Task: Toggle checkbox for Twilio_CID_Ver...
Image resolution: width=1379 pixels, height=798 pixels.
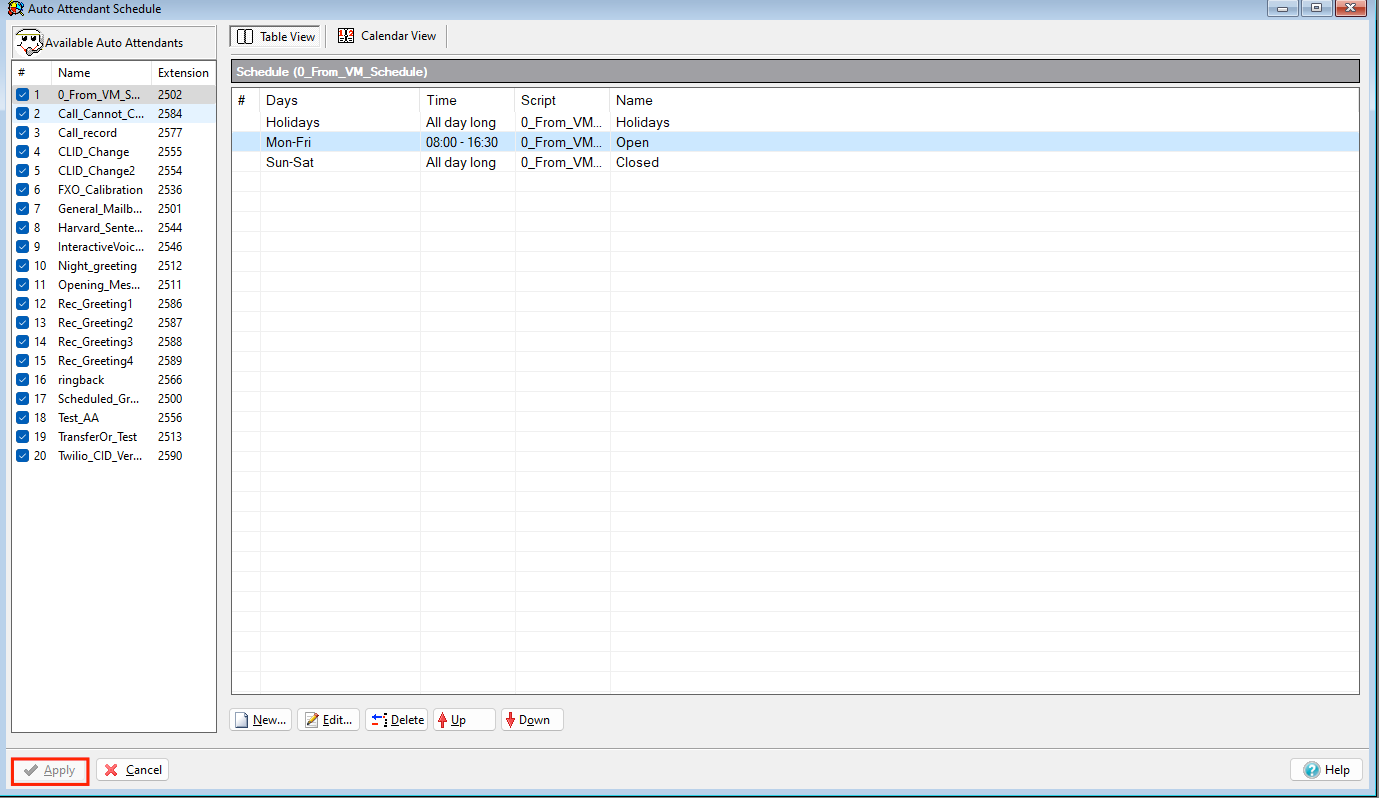Action: click(23, 456)
